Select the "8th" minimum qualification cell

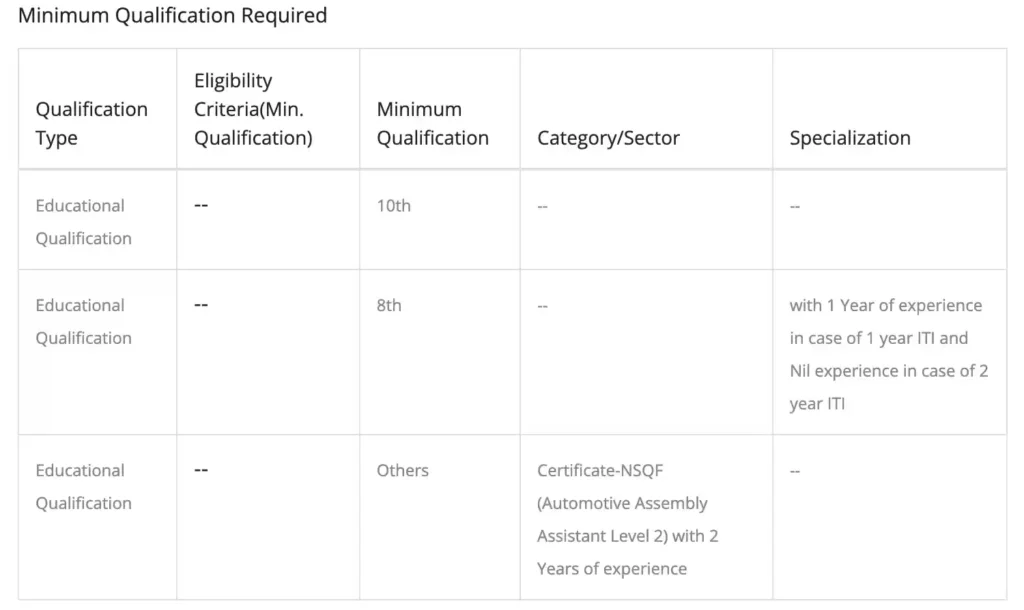coord(389,305)
